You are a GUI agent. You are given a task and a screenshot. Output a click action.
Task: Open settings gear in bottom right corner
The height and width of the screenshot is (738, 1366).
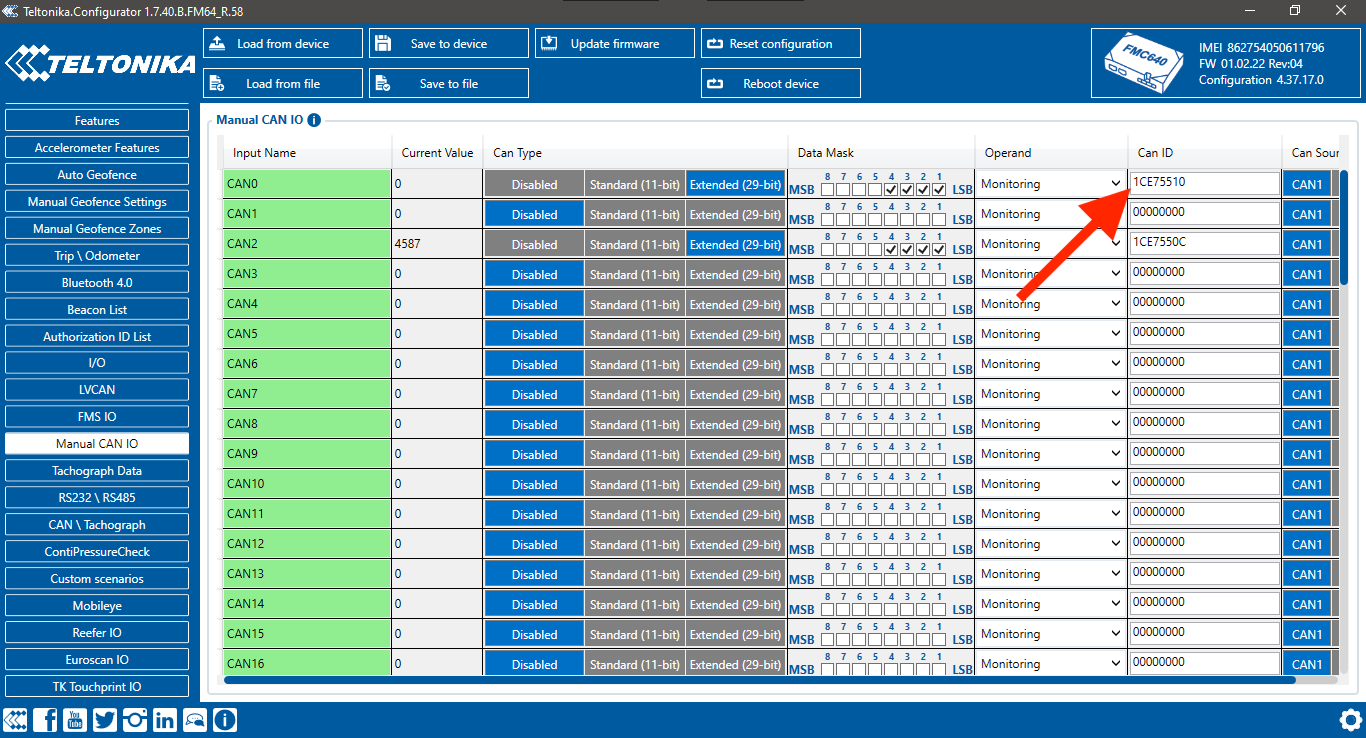pyautogui.click(x=1350, y=719)
